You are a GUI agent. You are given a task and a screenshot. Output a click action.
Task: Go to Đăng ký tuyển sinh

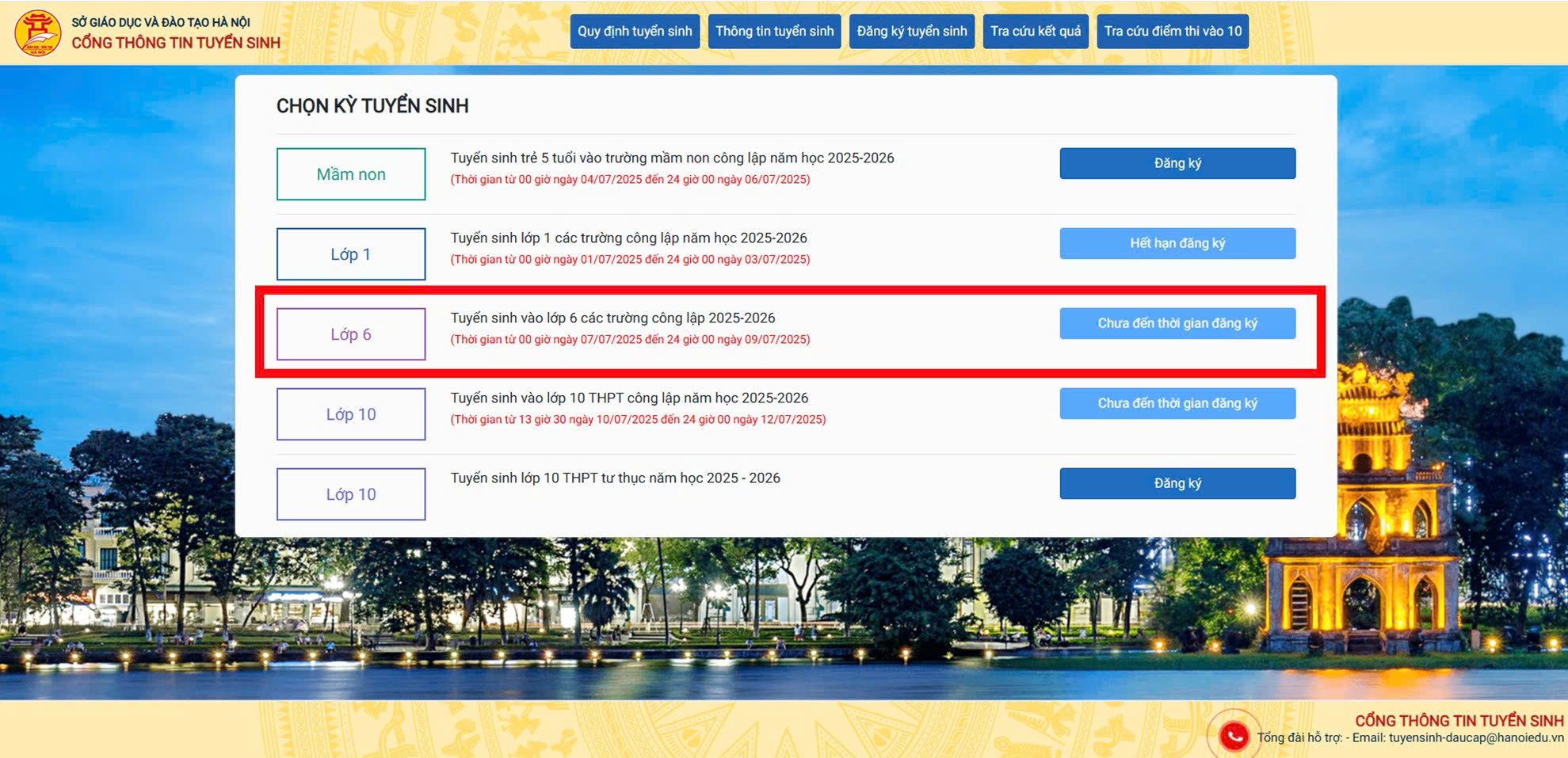[x=911, y=32]
